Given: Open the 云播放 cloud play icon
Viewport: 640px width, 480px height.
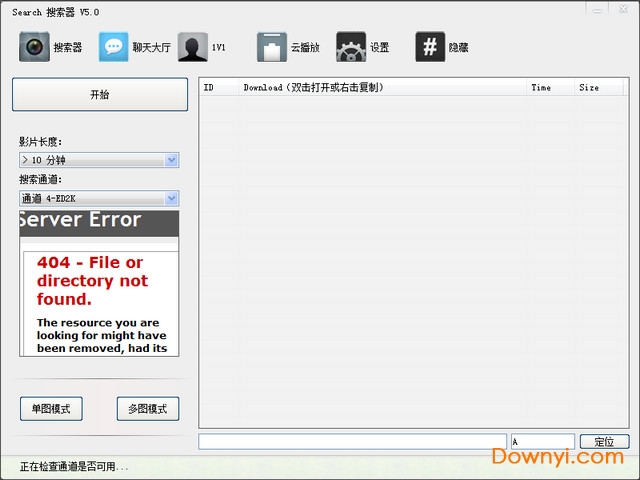Looking at the screenshot, I should tap(272, 47).
